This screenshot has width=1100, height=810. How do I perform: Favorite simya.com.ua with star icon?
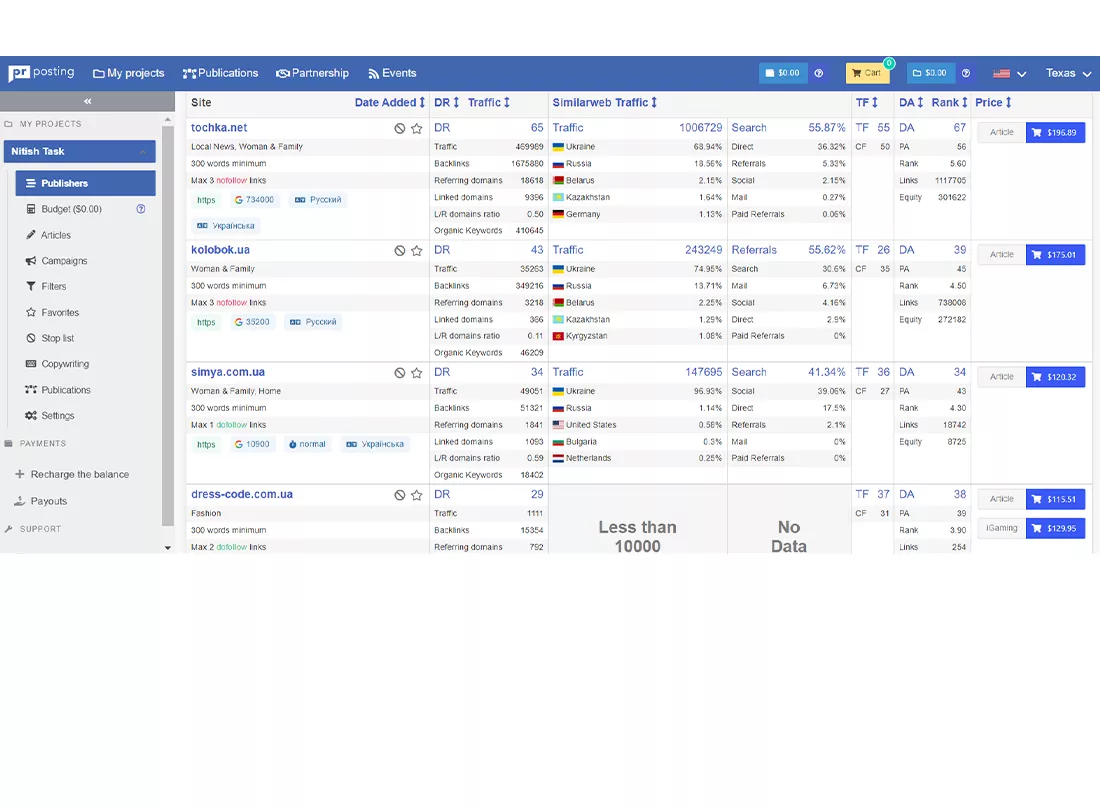click(x=417, y=373)
